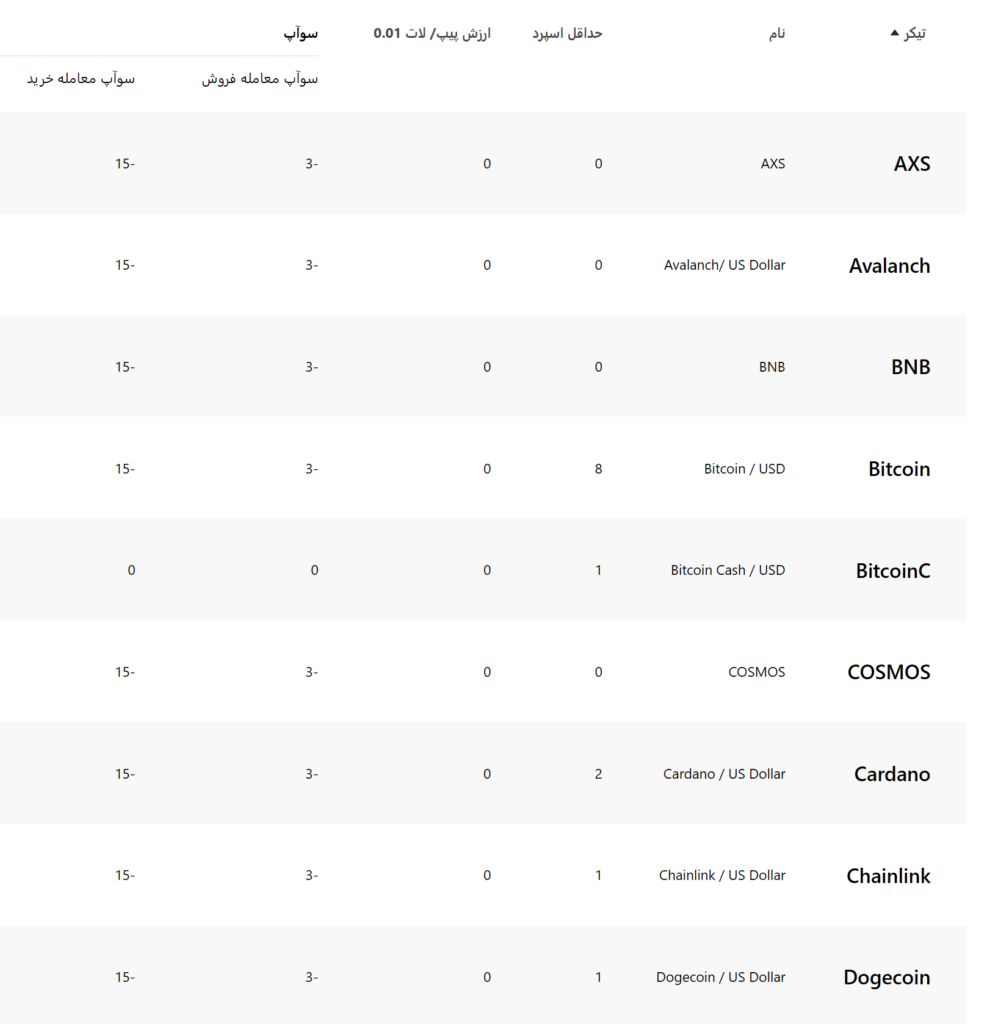This screenshot has width=987, height=1024.
Task: Click the sort arrow next to تیکر header
Action: pos(894,33)
